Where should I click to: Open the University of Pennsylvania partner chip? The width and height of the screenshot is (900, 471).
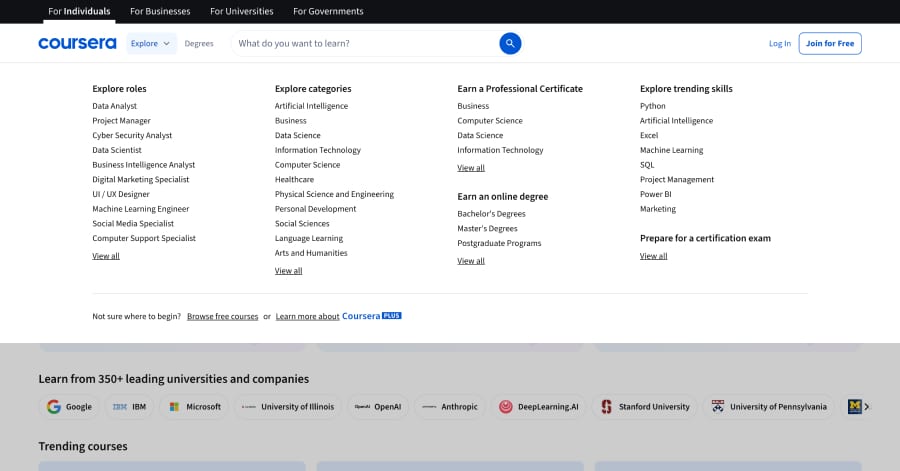769,407
